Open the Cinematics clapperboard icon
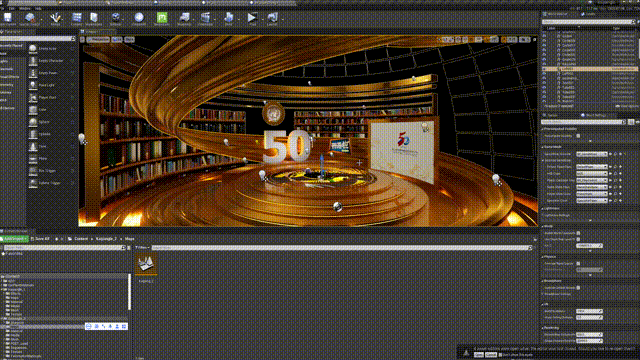Viewport: 640px width, 360px height. pyautogui.click(x=205, y=18)
